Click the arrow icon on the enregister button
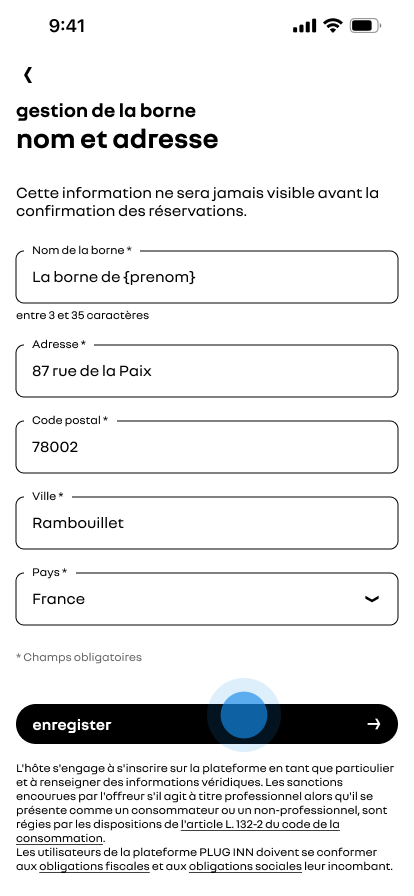Screen dimensions: 414x896 373,724
